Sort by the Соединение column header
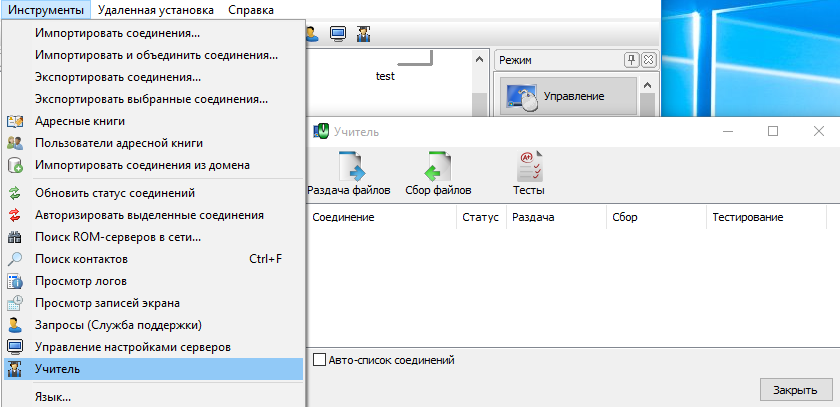The image size is (840, 407). (382, 217)
